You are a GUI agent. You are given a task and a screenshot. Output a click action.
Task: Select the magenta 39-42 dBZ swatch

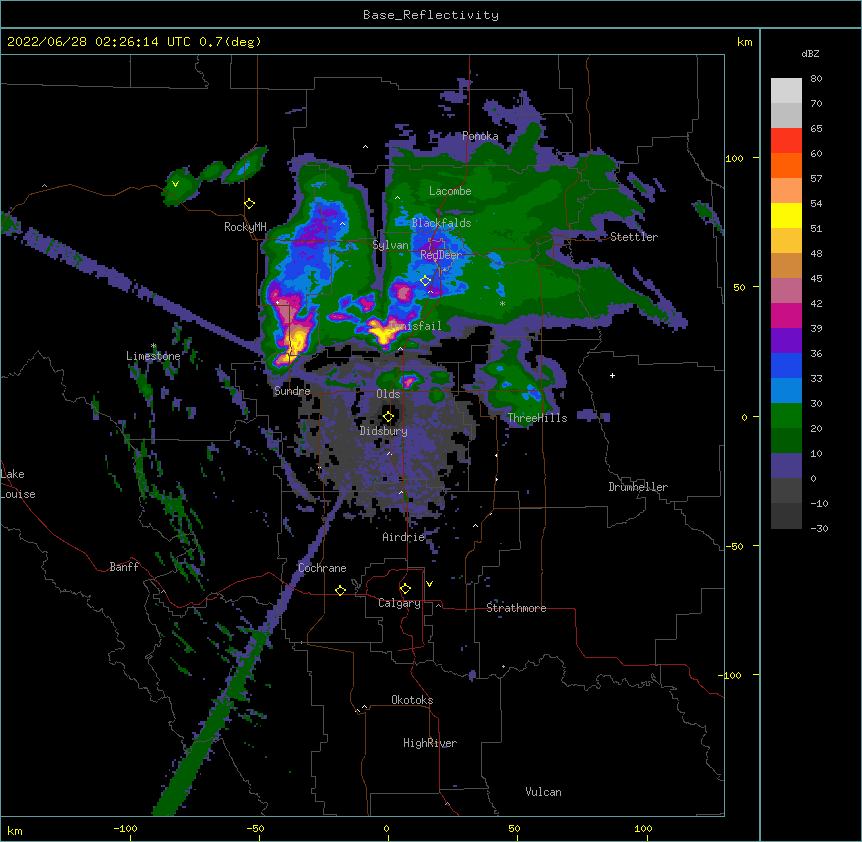(786, 315)
